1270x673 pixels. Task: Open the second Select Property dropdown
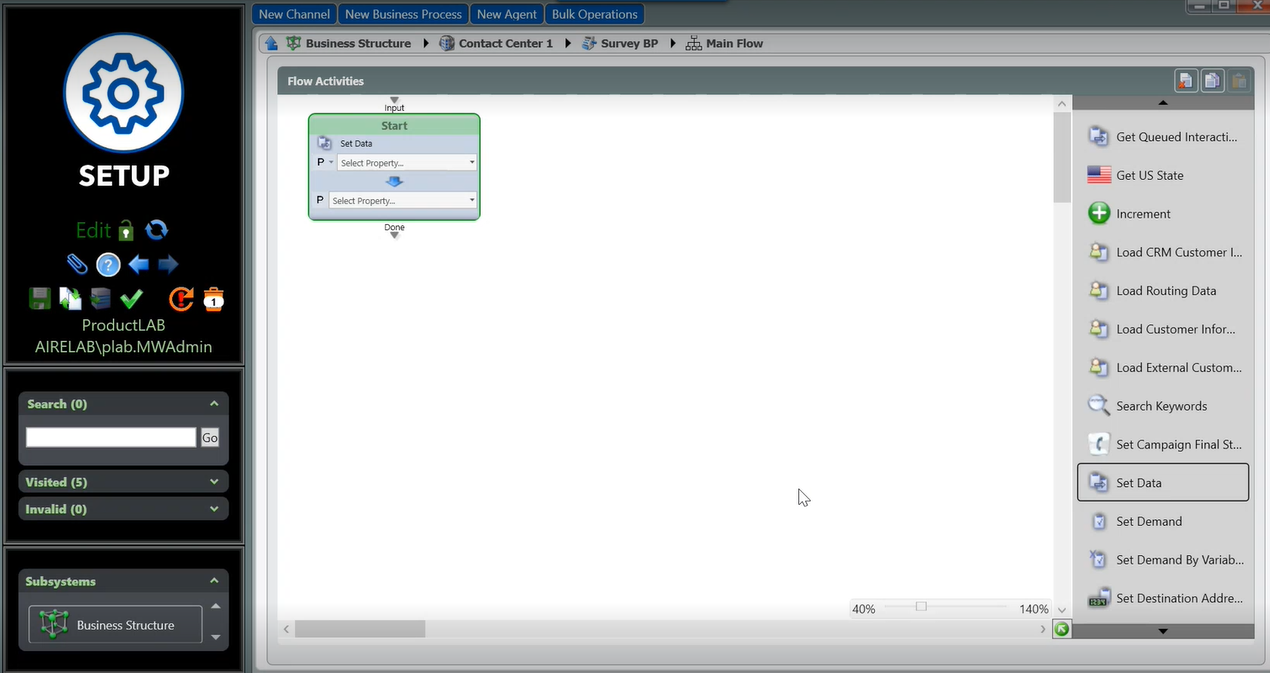[402, 201]
